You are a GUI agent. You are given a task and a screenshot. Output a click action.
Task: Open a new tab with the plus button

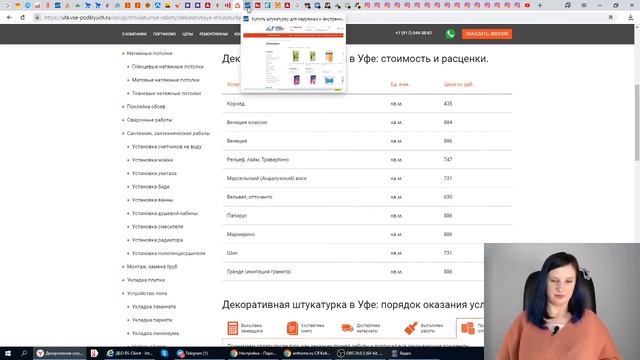540,5
